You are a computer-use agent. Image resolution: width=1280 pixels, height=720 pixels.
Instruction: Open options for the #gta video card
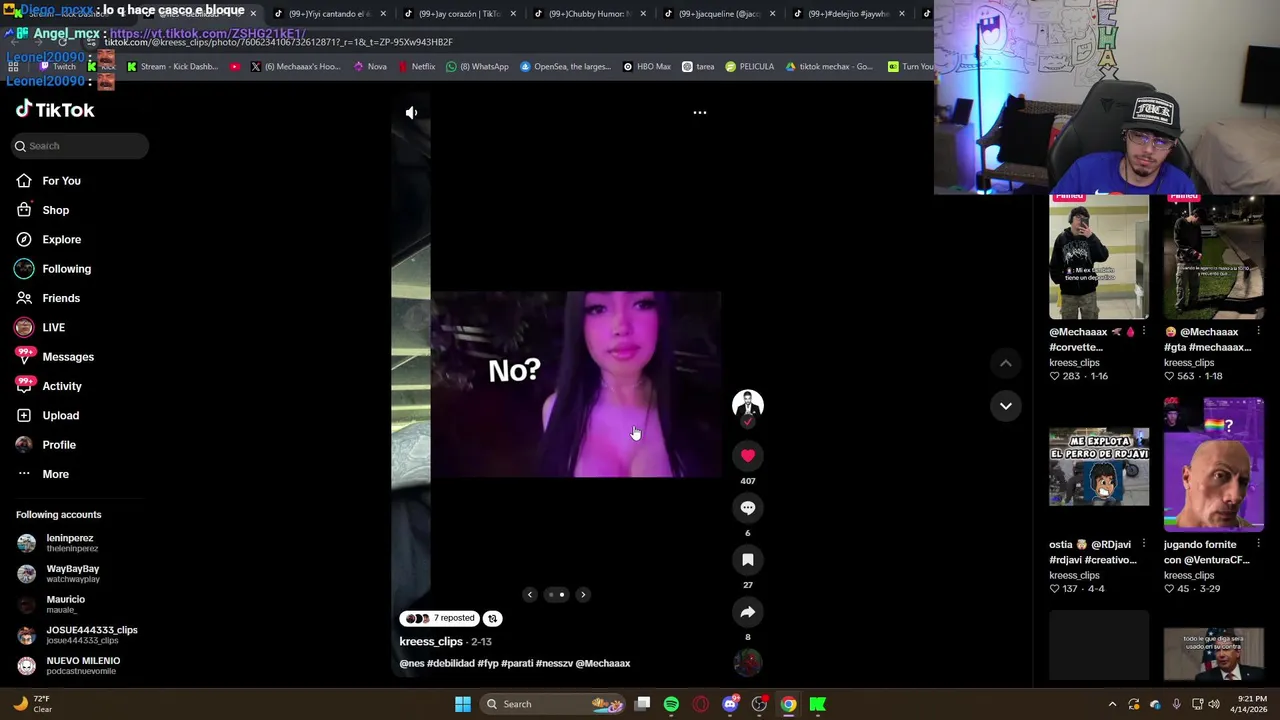coord(1258,332)
